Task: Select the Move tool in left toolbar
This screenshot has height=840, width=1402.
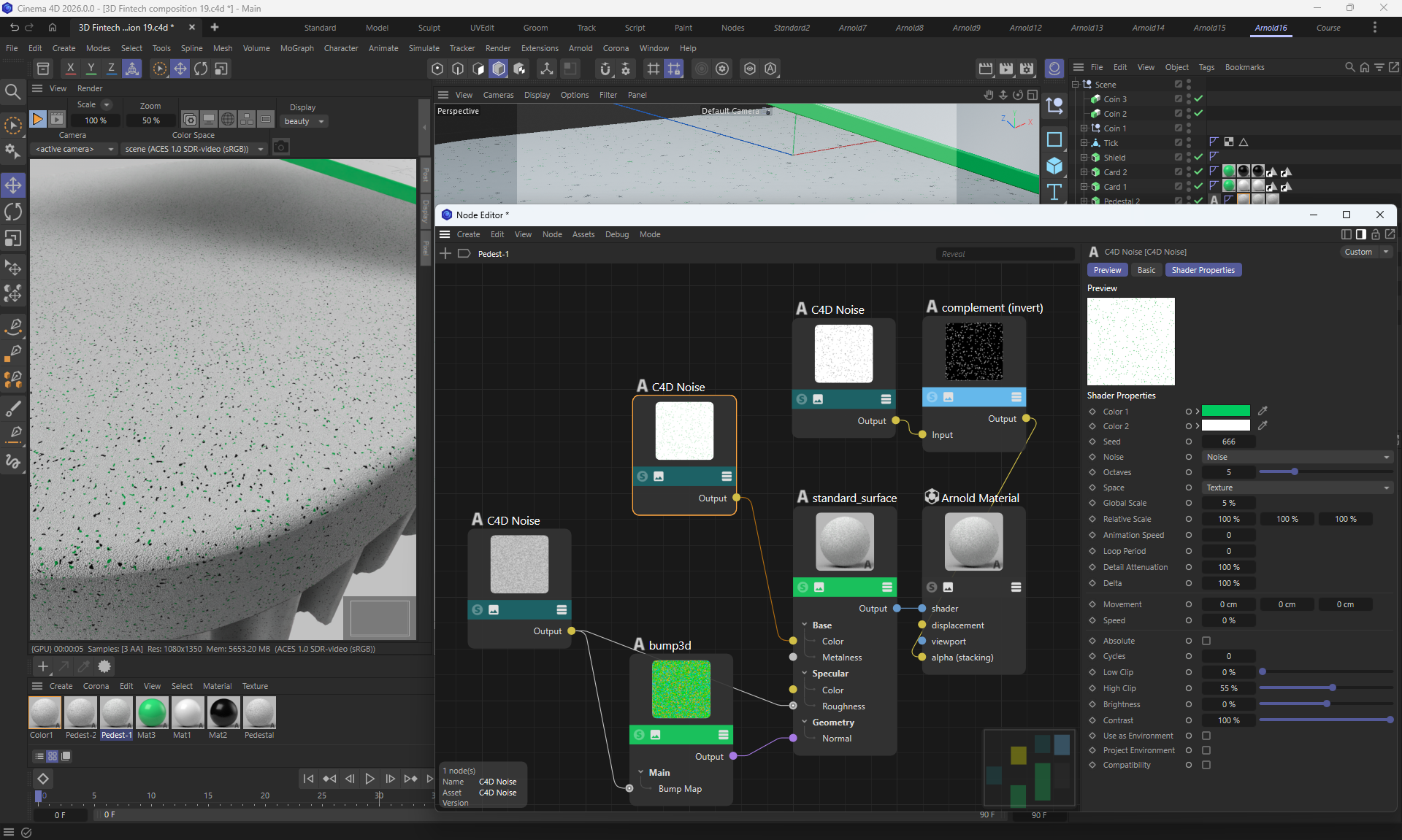Action: point(13,185)
